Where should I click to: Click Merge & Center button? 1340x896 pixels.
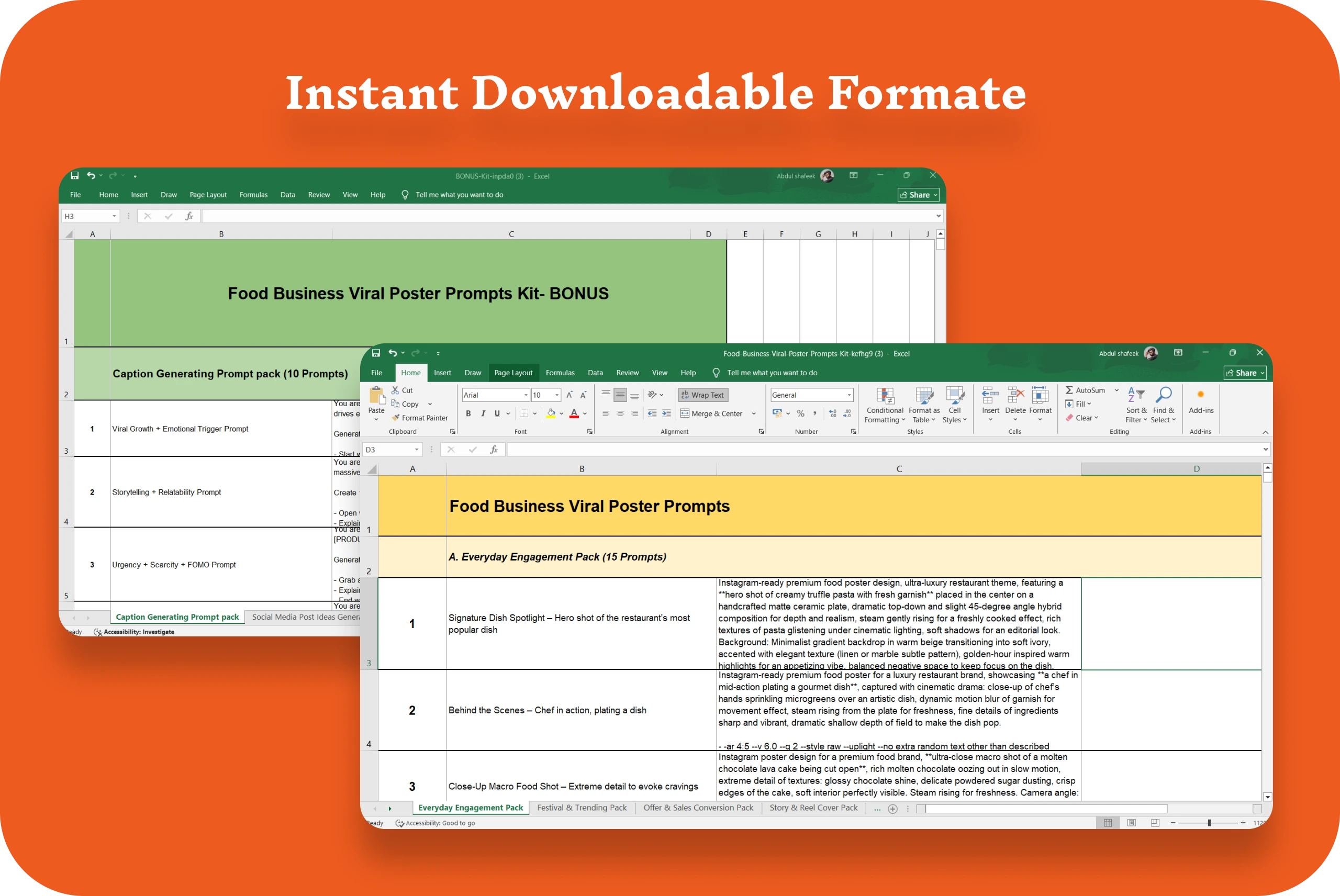[x=711, y=413]
